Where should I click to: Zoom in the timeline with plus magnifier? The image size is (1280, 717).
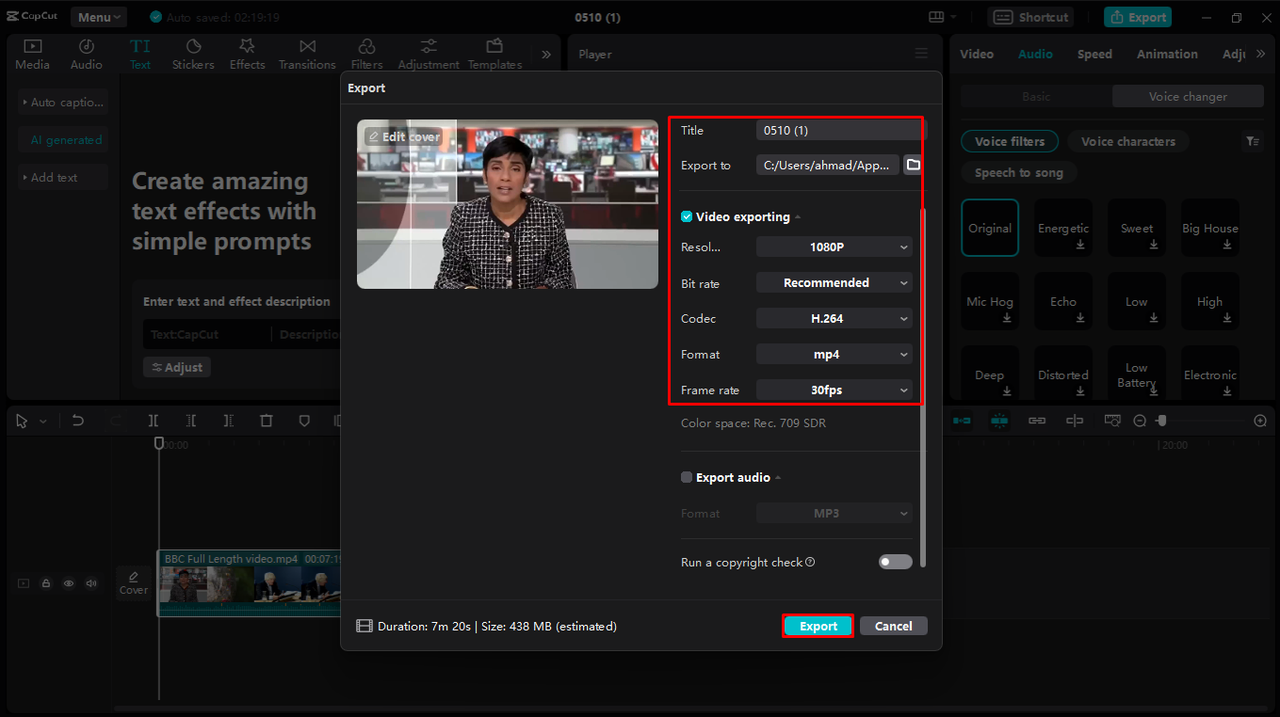coord(1260,421)
